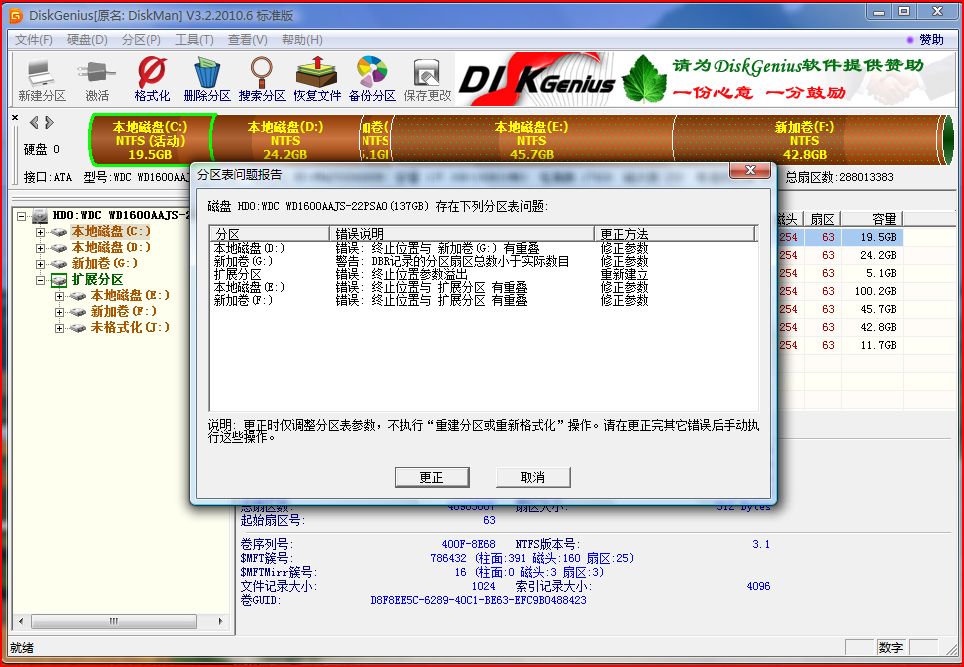This screenshot has height=667, width=964.
Task: Click the 备份分区 backup icon
Action: coord(372,79)
